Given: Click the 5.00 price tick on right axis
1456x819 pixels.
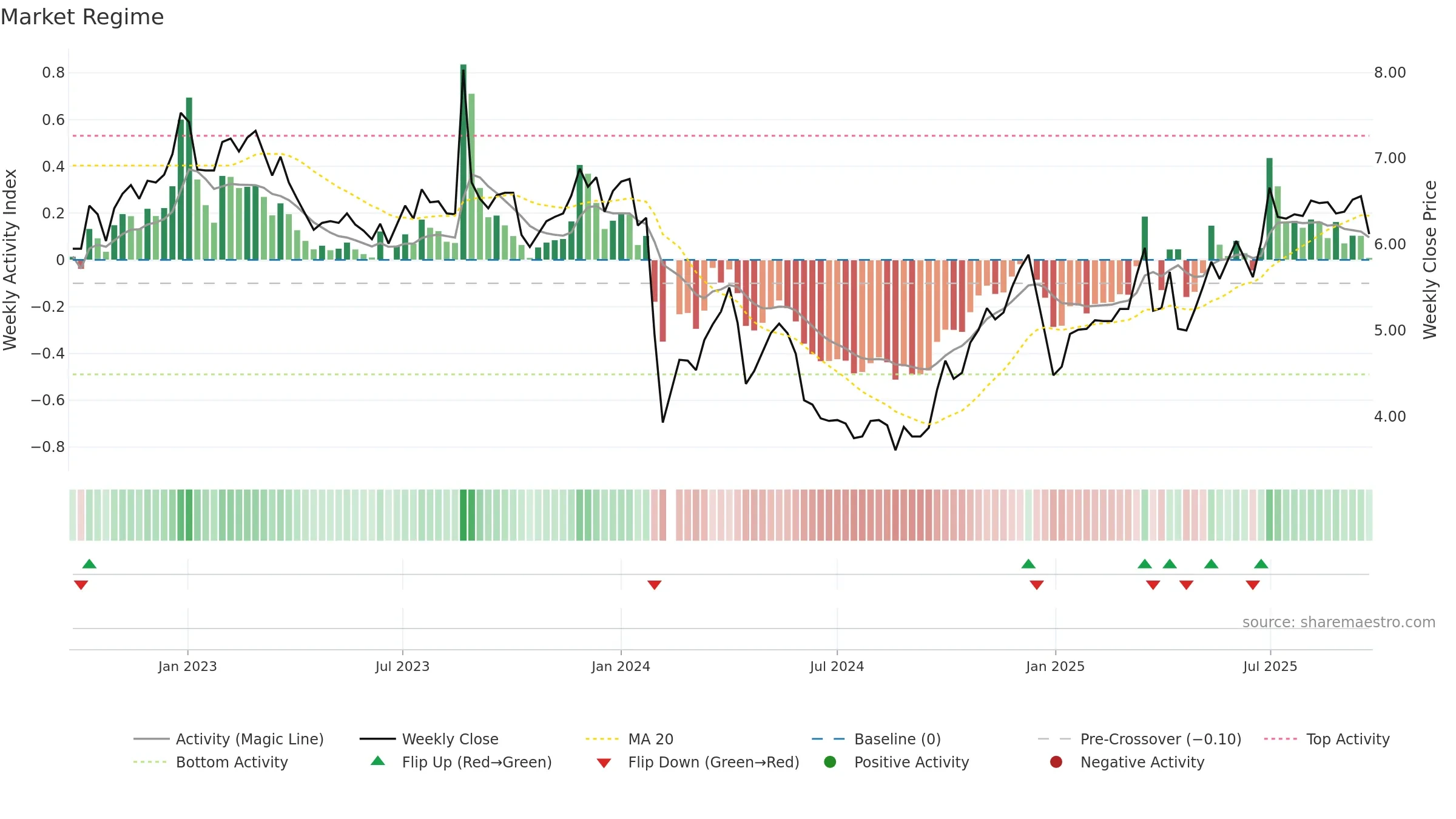Looking at the screenshot, I should point(1390,331).
